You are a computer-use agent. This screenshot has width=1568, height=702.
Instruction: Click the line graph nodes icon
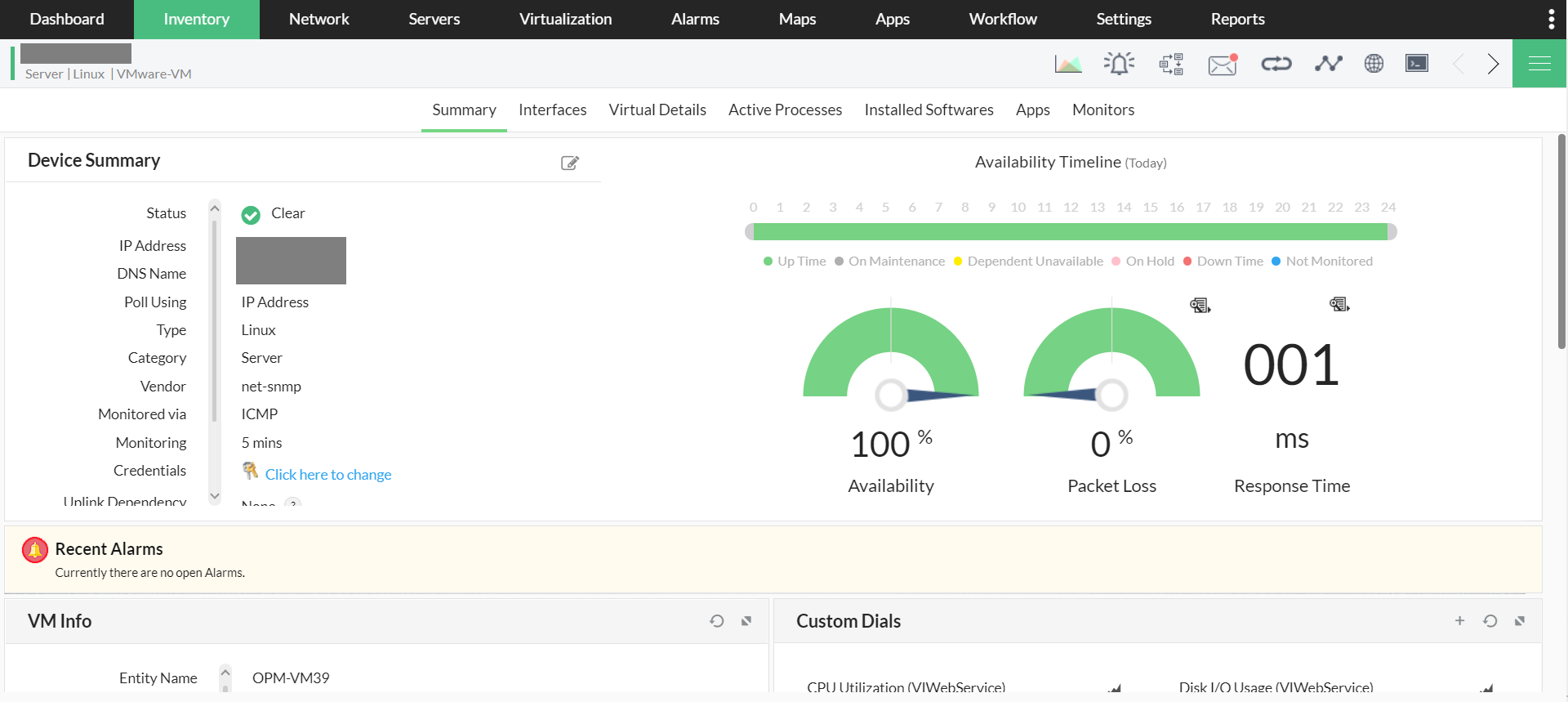click(x=1328, y=64)
